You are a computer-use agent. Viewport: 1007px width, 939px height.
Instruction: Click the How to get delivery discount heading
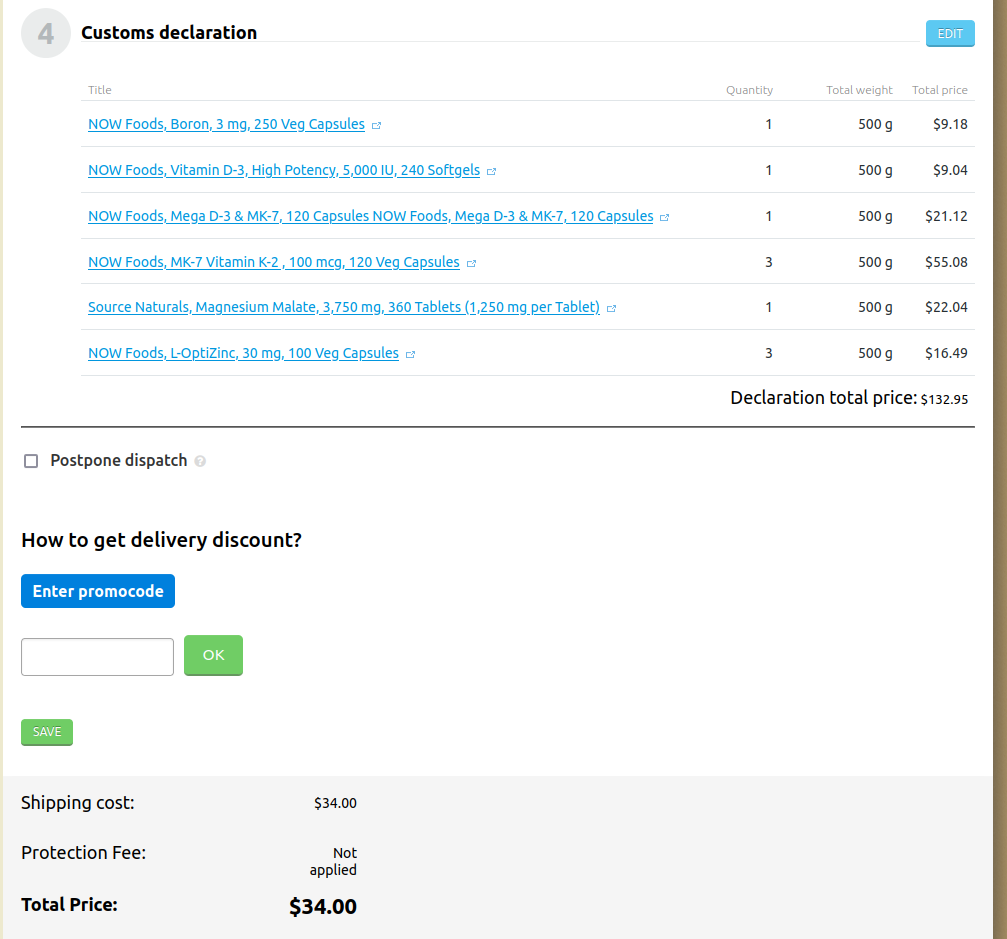(161, 540)
